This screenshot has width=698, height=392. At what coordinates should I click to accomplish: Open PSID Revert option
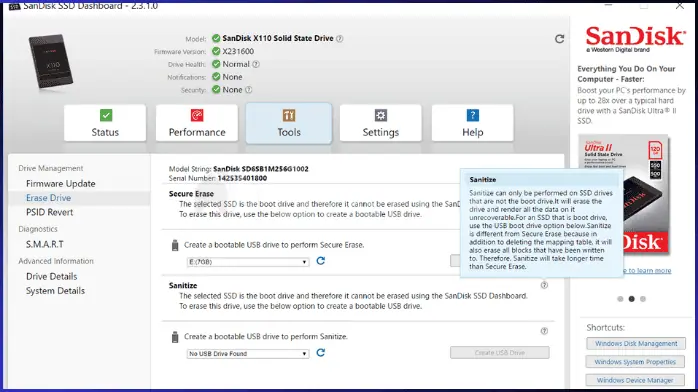[x=49, y=212]
